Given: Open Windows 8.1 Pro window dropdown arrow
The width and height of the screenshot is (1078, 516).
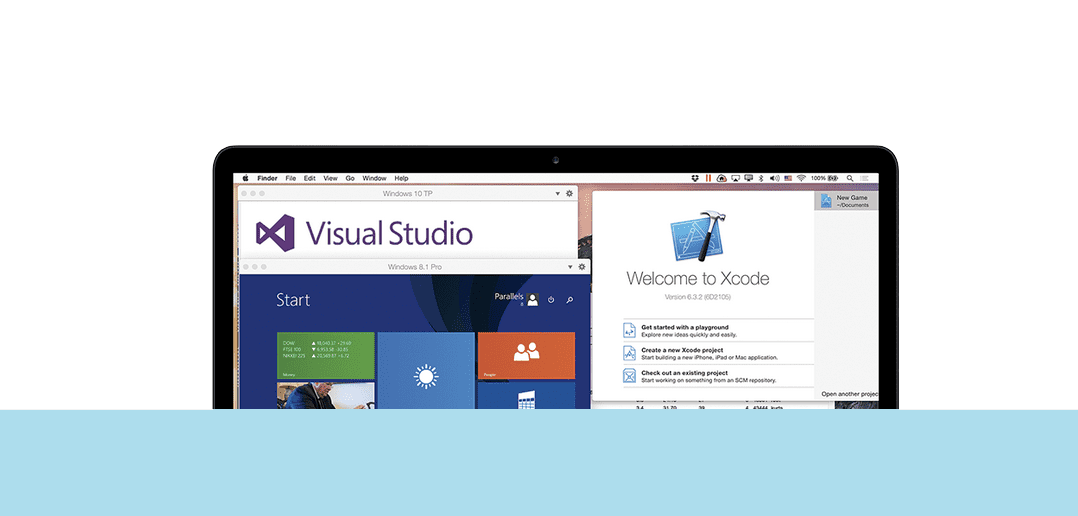Looking at the screenshot, I should point(570,267).
